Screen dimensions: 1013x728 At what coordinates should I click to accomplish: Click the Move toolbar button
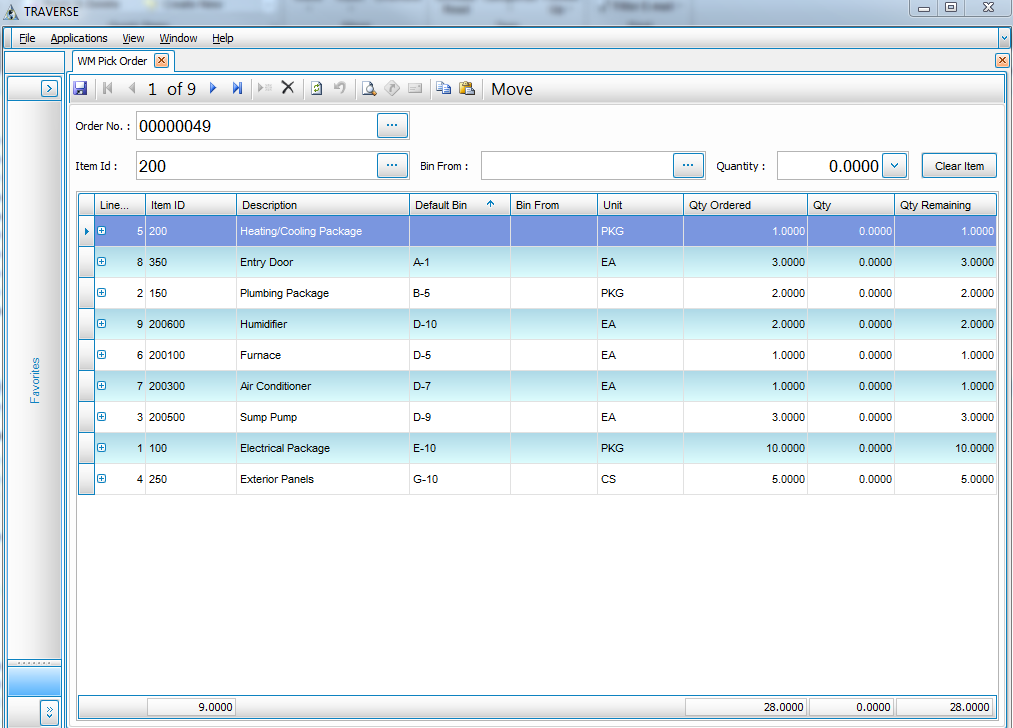(512, 89)
